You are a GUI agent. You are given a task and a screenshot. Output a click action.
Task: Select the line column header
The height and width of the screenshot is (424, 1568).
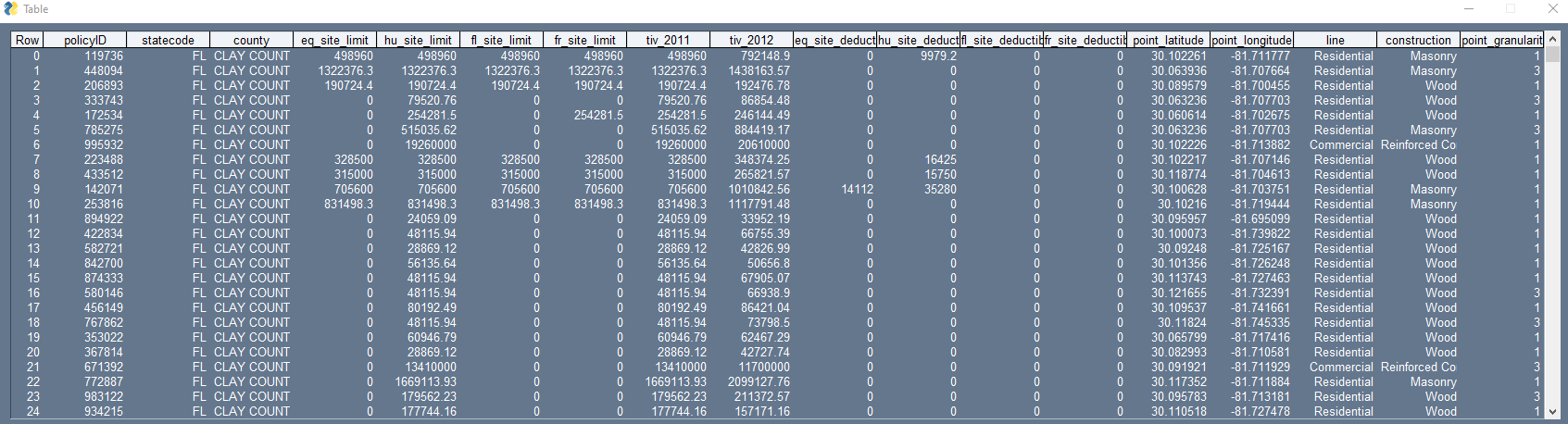pyautogui.click(x=1335, y=40)
